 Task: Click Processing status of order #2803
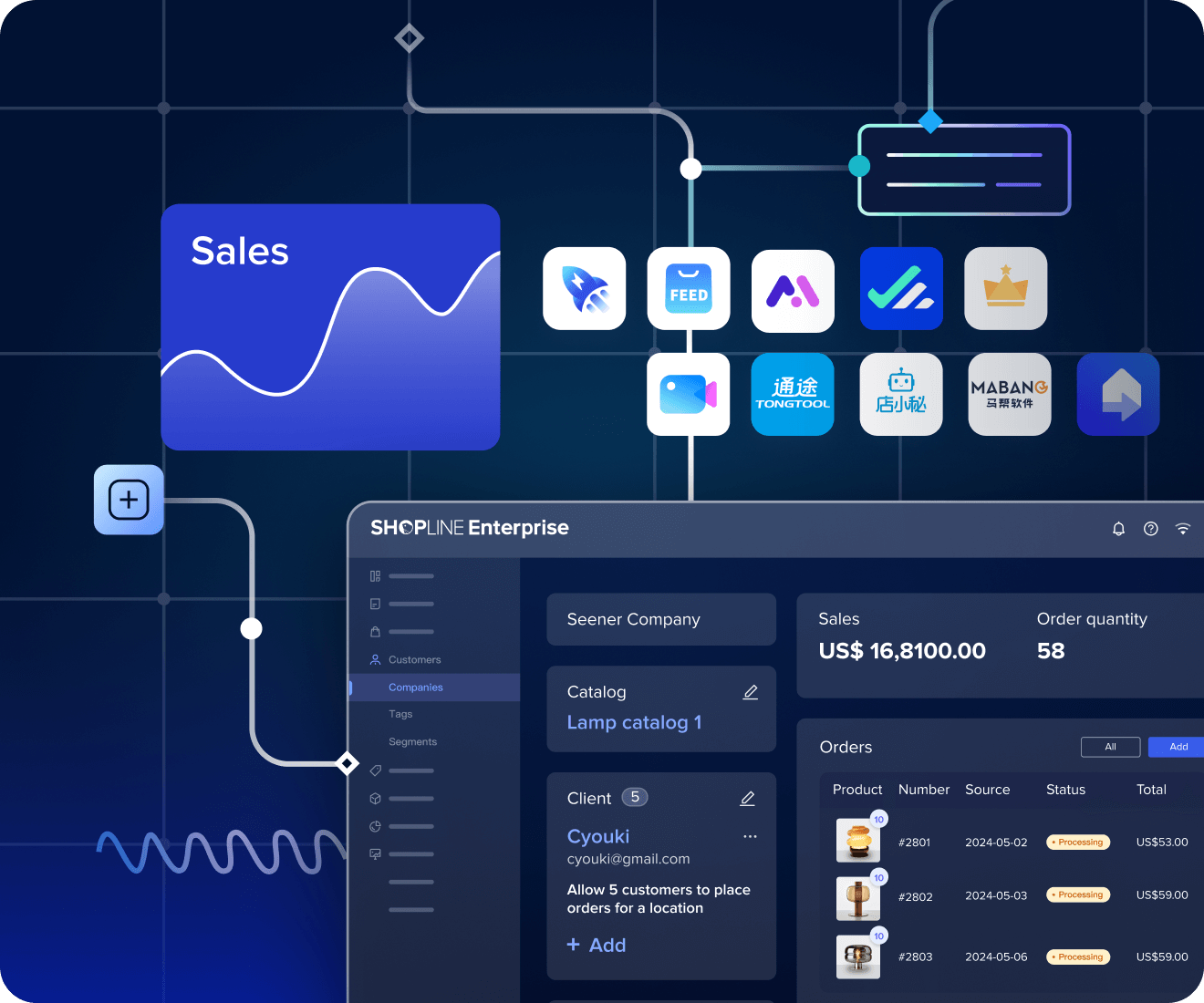coord(1078,957)
